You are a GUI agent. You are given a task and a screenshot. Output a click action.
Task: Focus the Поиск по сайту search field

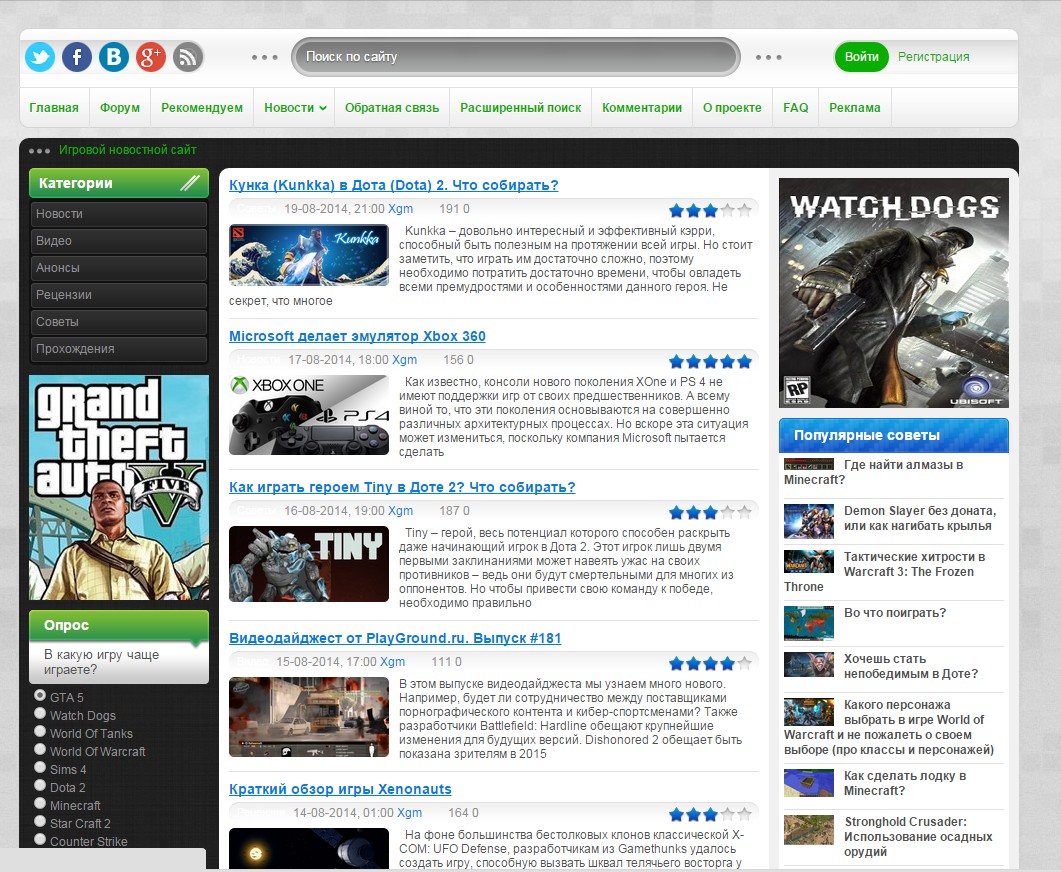(x=516, y=57)
